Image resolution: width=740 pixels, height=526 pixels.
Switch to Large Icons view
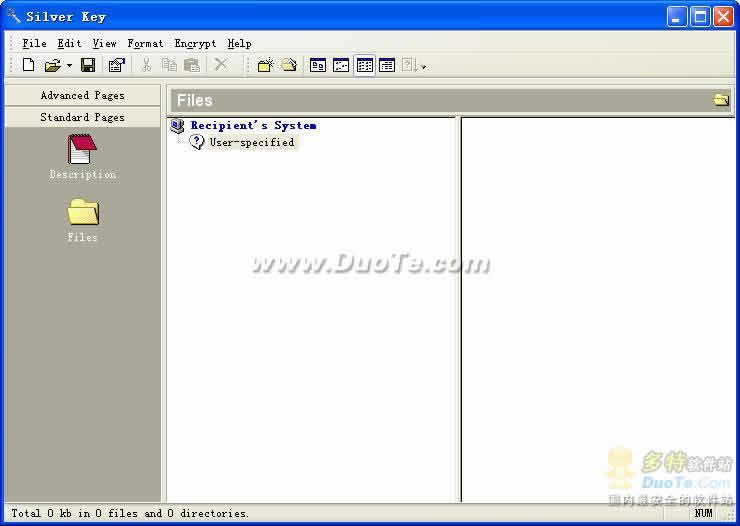pos(318,65)
